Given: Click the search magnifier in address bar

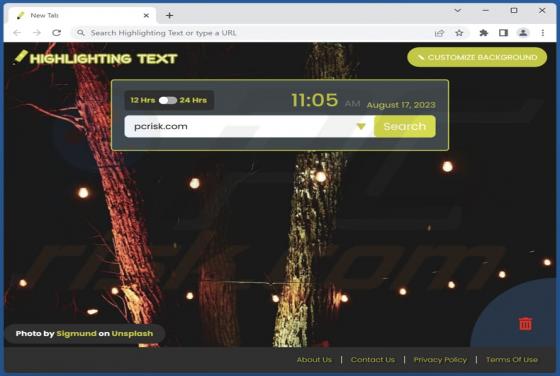Looking at the screenshot, I should coord(81,33).
